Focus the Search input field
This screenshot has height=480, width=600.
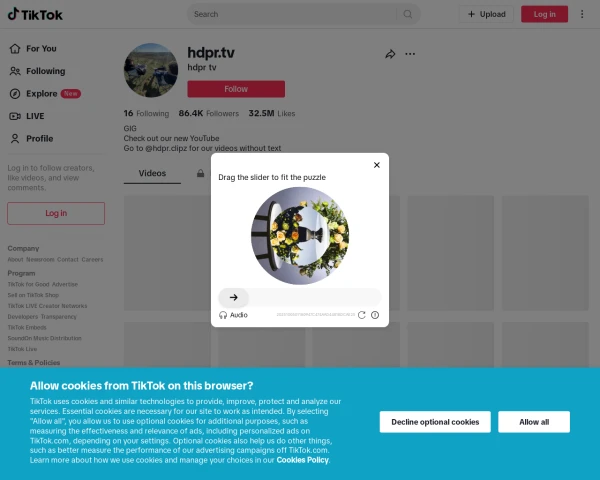tap(293, 14)
